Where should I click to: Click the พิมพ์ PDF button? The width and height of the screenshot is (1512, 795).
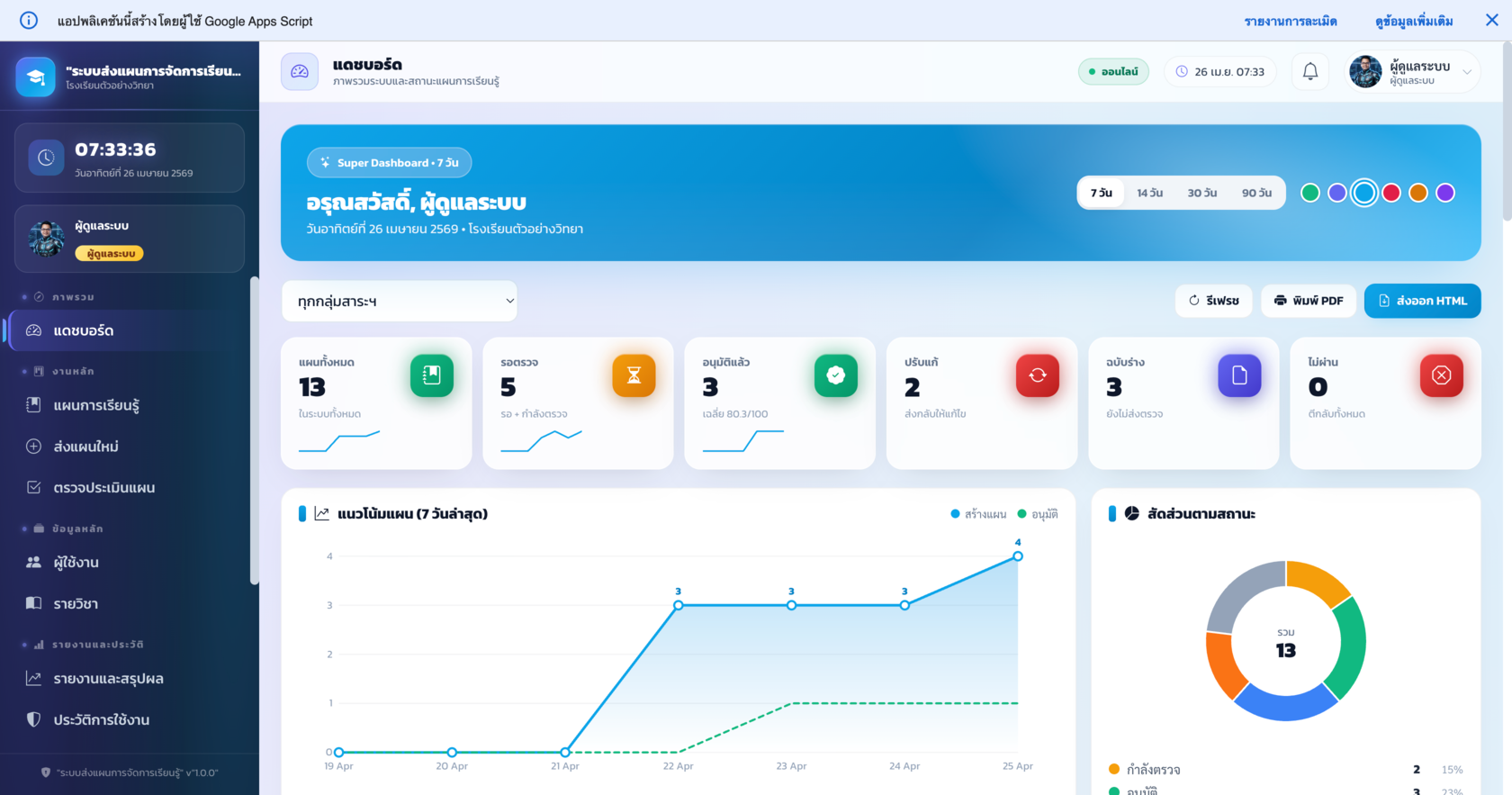1308,301
